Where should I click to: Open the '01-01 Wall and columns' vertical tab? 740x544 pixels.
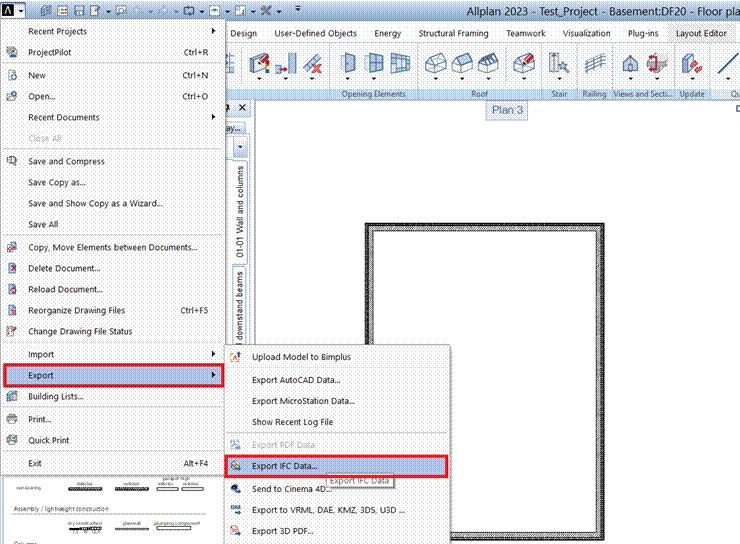(240, 211)
